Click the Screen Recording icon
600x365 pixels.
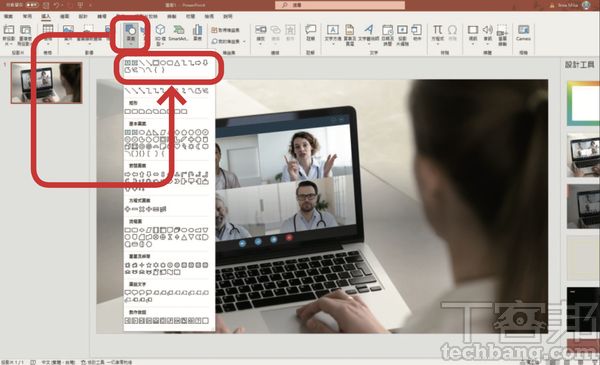[502, 30]
